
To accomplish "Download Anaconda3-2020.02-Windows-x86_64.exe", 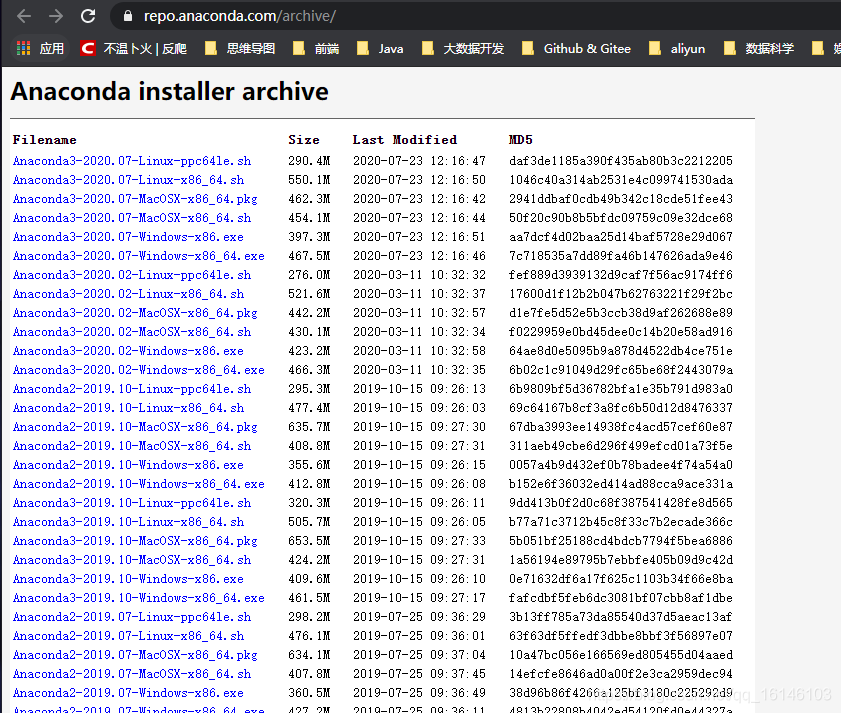I will pos(139,370).
